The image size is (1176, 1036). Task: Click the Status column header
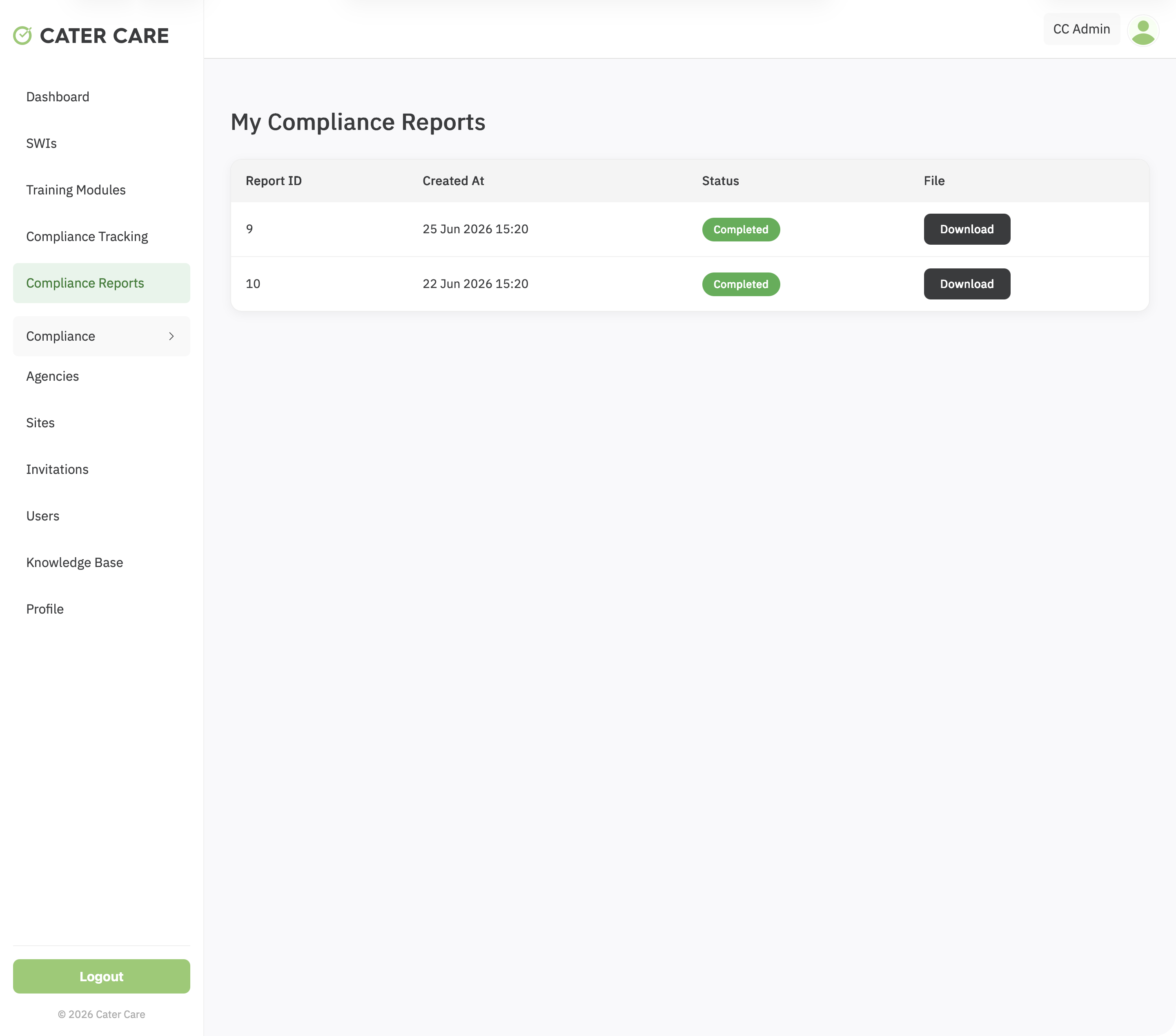[720, 181]
